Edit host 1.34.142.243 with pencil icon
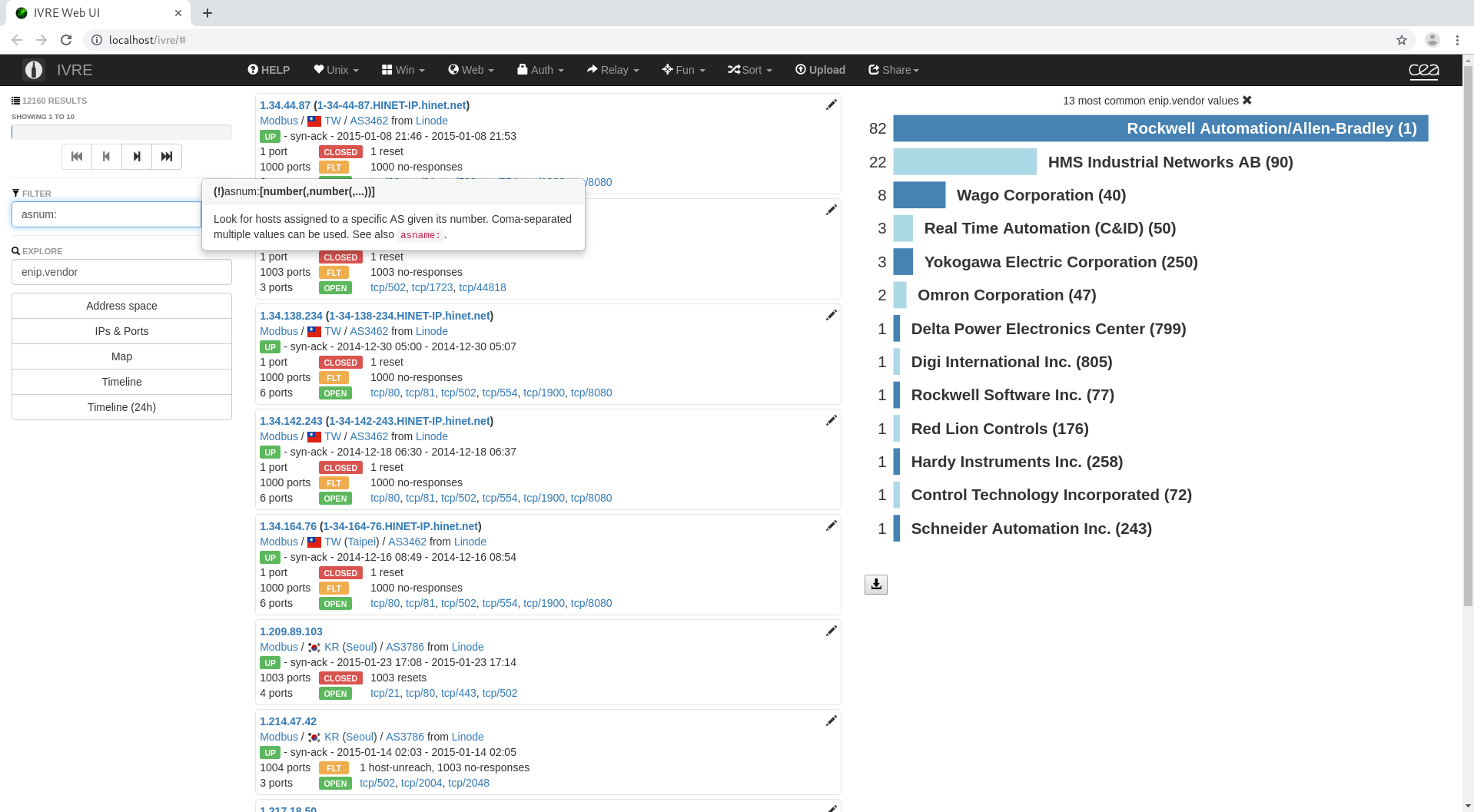This screenshot has height=812, width=1474. pos(831,420)
